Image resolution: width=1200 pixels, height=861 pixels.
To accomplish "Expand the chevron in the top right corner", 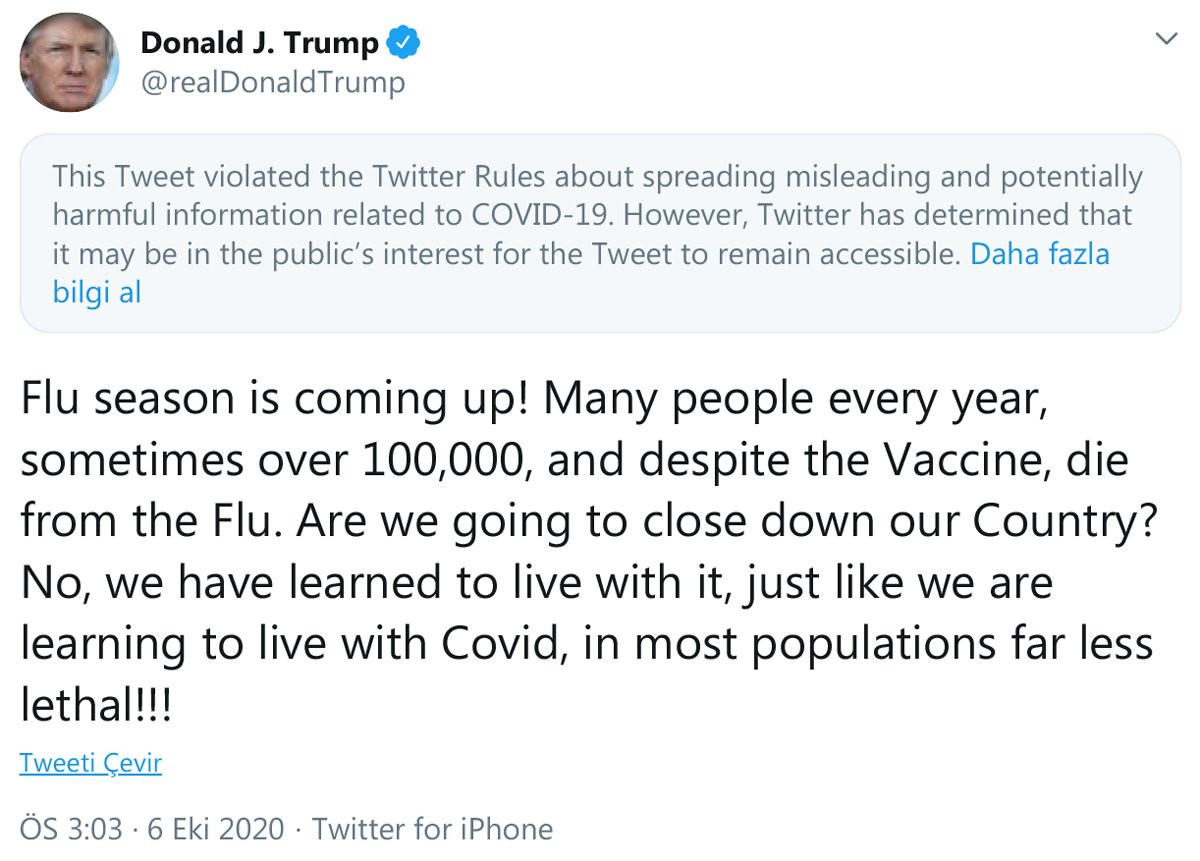I will point(1166,38).
